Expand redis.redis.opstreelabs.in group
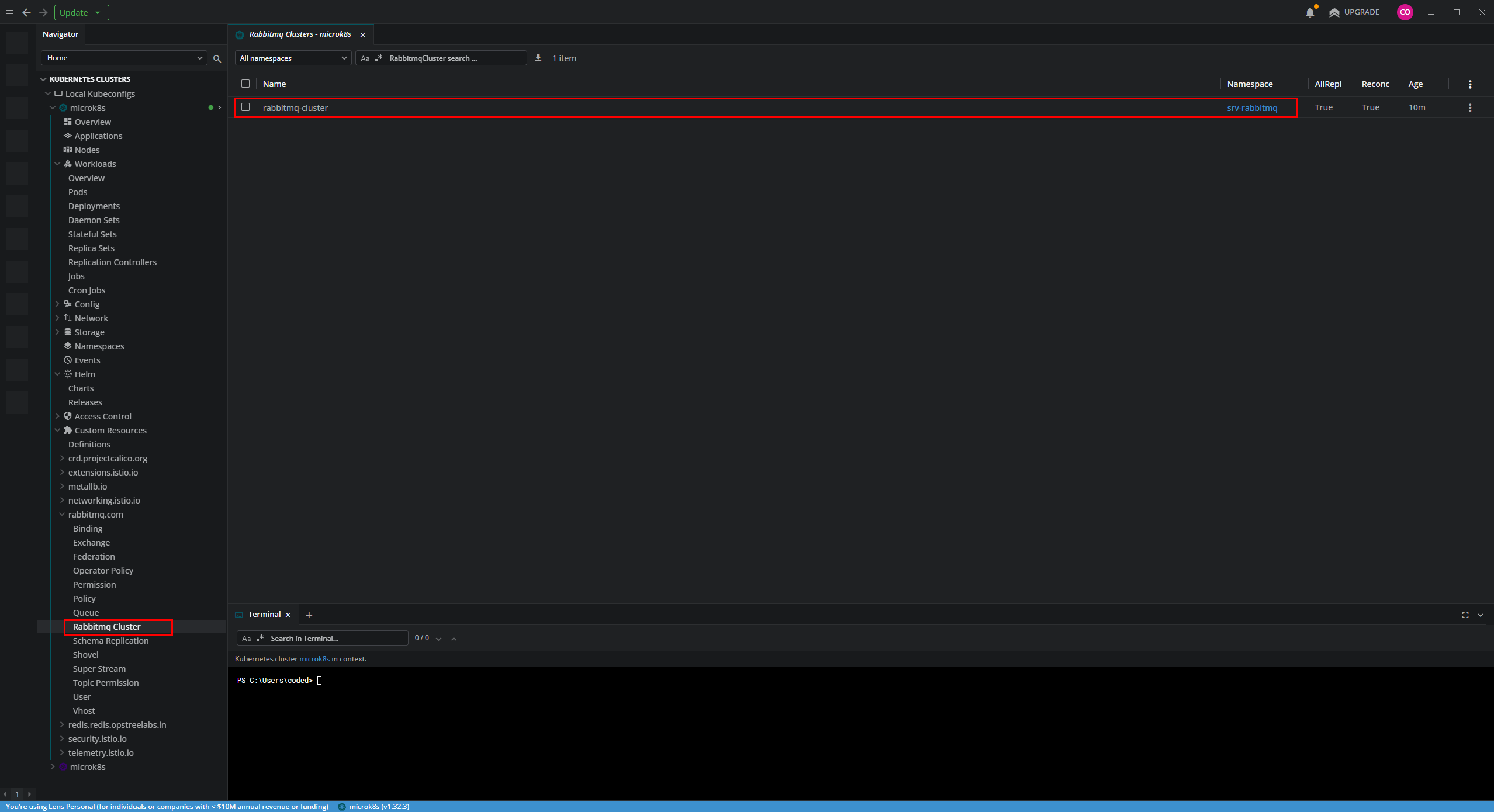1494x812 pixels. click(62, 724)
